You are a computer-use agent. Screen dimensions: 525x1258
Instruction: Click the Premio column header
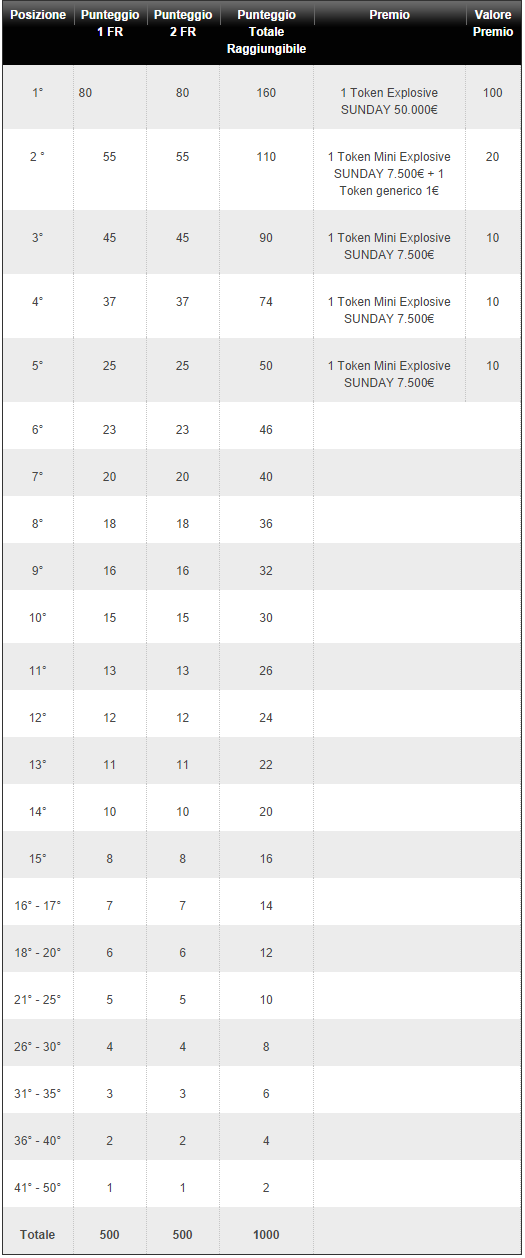[389, 16]
